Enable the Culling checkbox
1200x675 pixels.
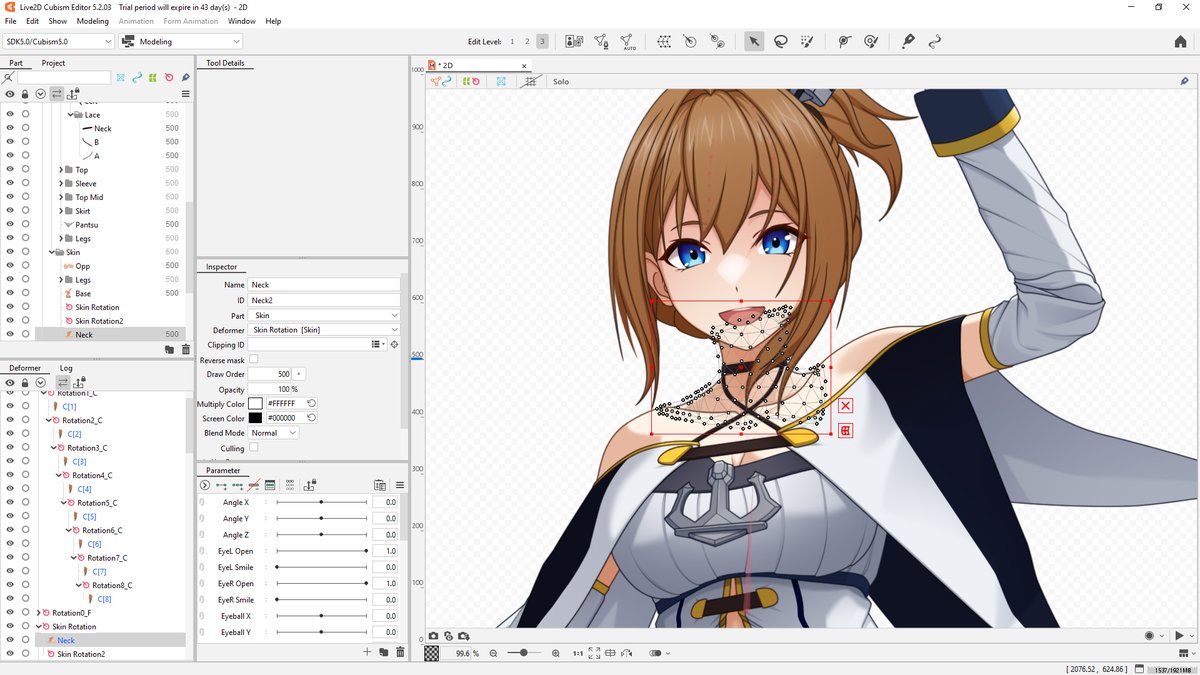253,448
